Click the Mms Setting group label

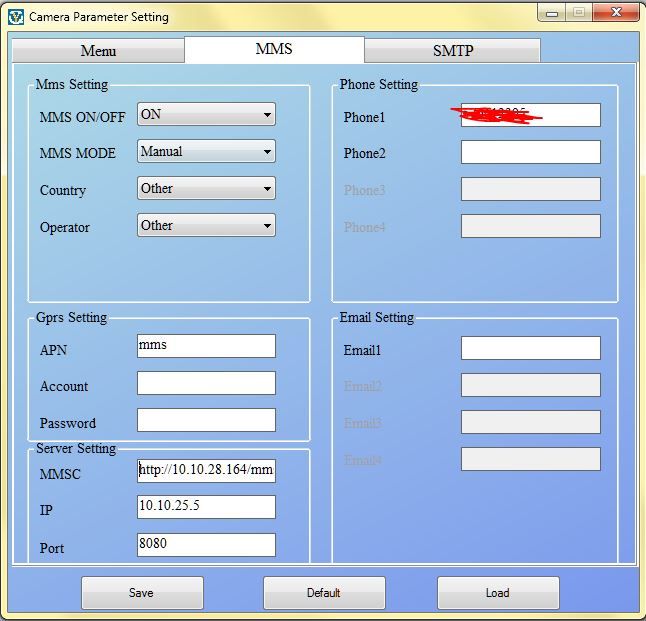pyautogui.click(x=72, y=84)
